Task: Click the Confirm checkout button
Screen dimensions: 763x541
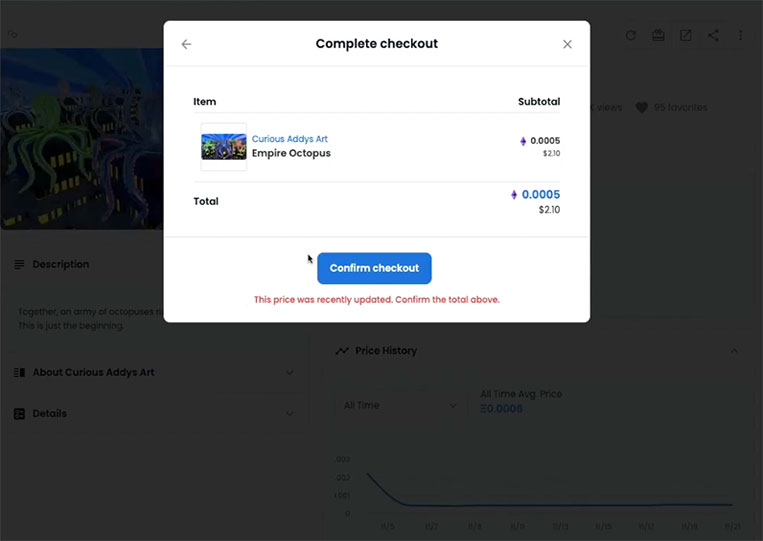Action: click(x=374, y=268)
